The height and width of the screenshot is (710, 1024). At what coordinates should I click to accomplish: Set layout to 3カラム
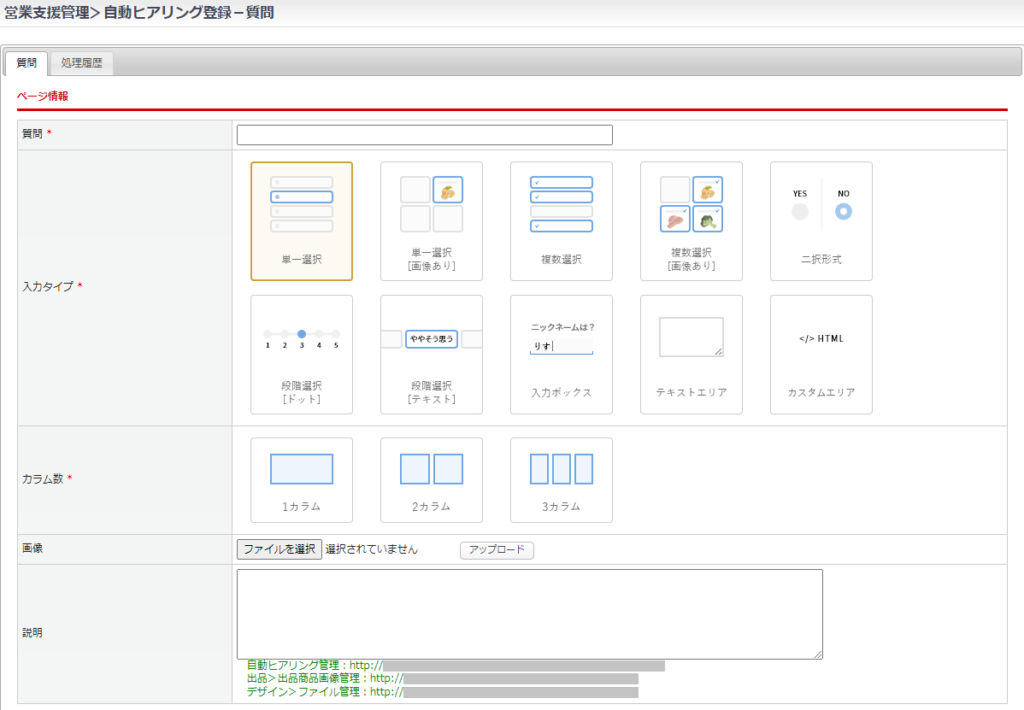point(561,480)
